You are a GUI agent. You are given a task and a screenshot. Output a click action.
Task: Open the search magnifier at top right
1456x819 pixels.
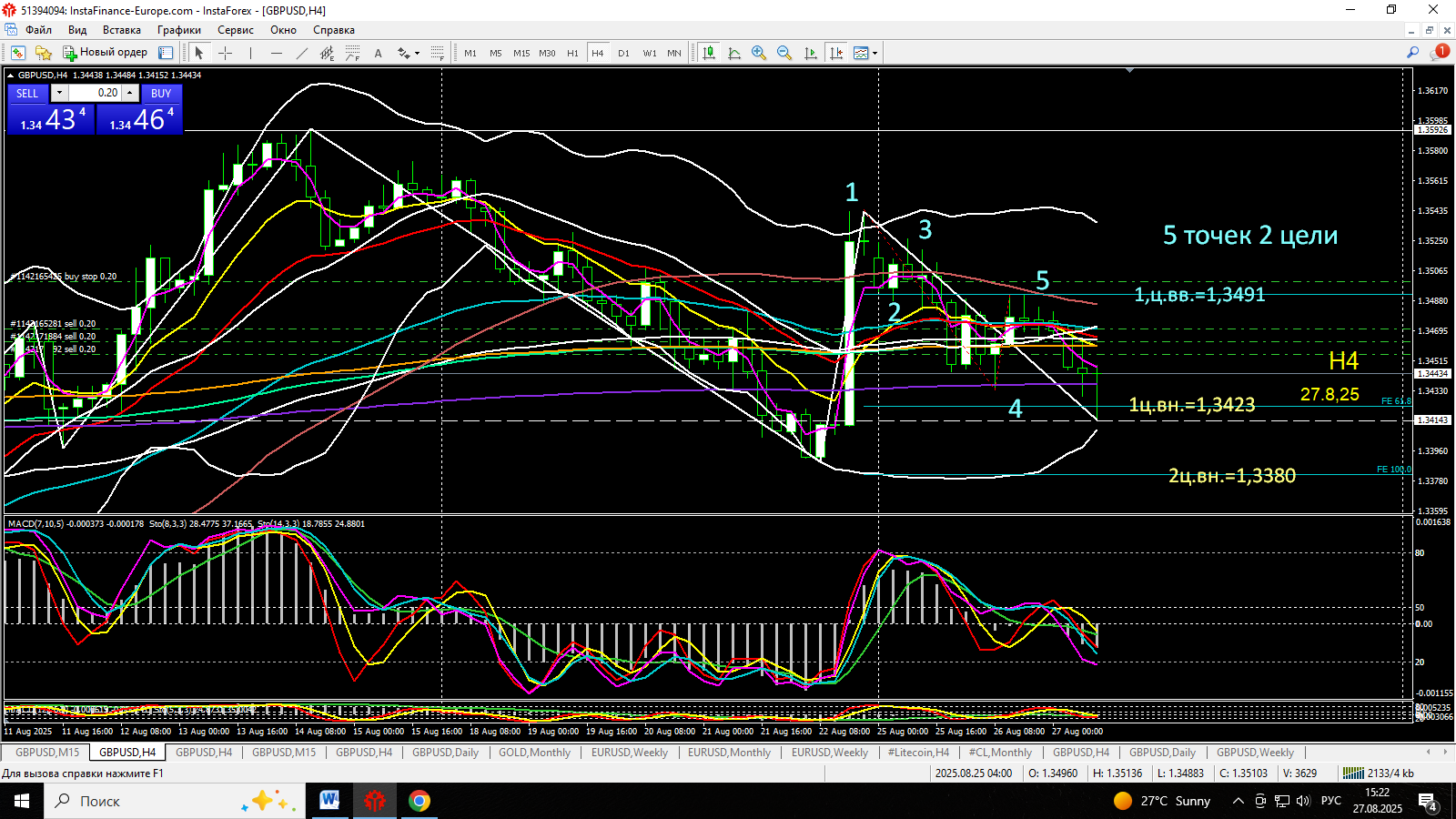click(1412, 53)
